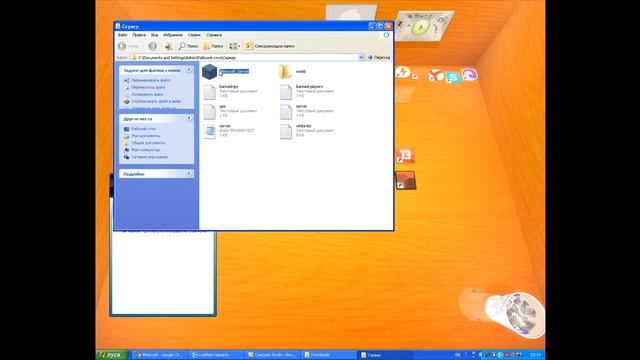Image resolution: width=640 pixels, height=360 pixels.
Task: Open the Views dropdown in toolbar
Action: coord(235,46)
